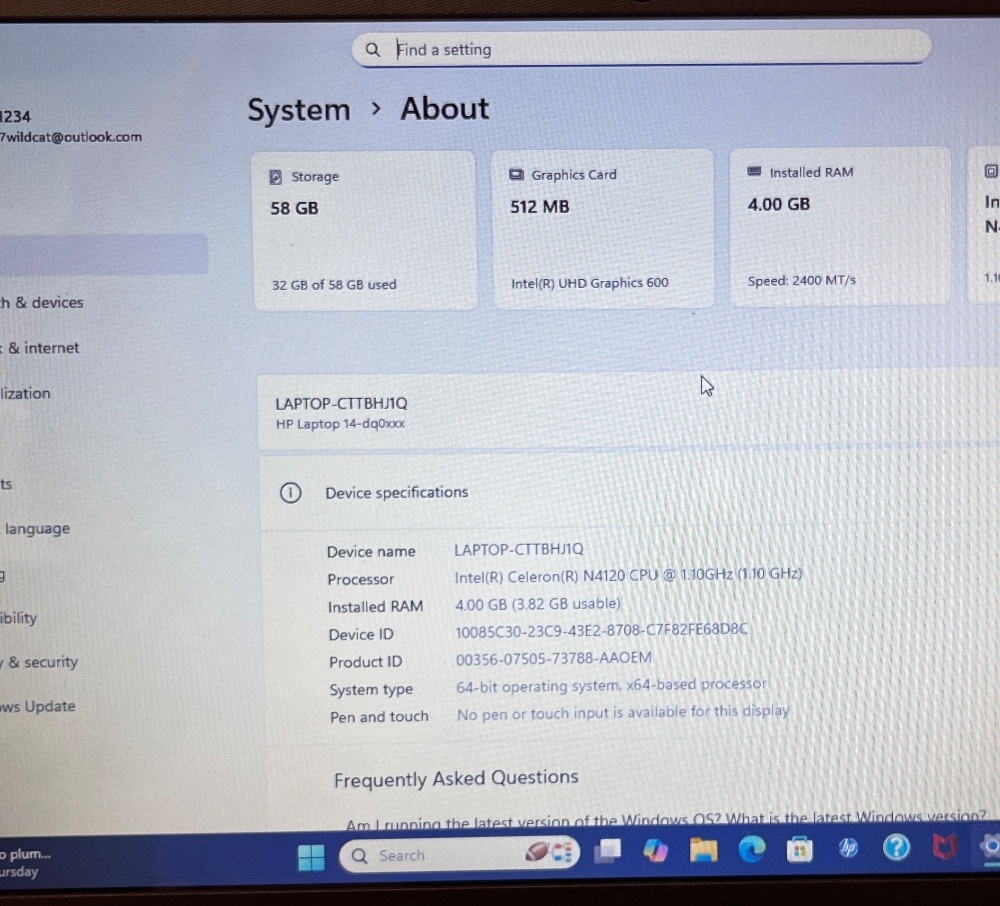The width and height of the screenshot is (1000, 906).
Task: Open the Windows Start menu
Action: pos(311,857)
